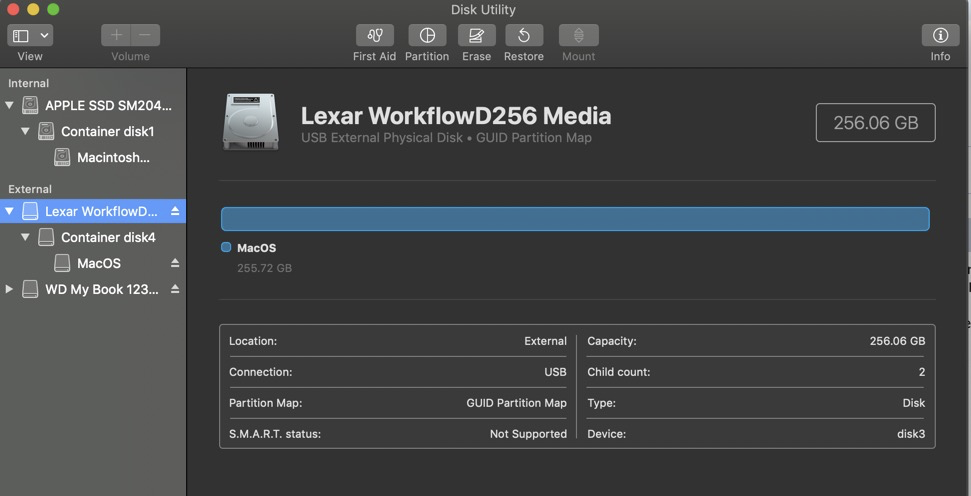Image resolution: width=971 pixels, height=496 pixels.
Task: Click the 255.72 GB size text
Action: [x=264, y=268]
